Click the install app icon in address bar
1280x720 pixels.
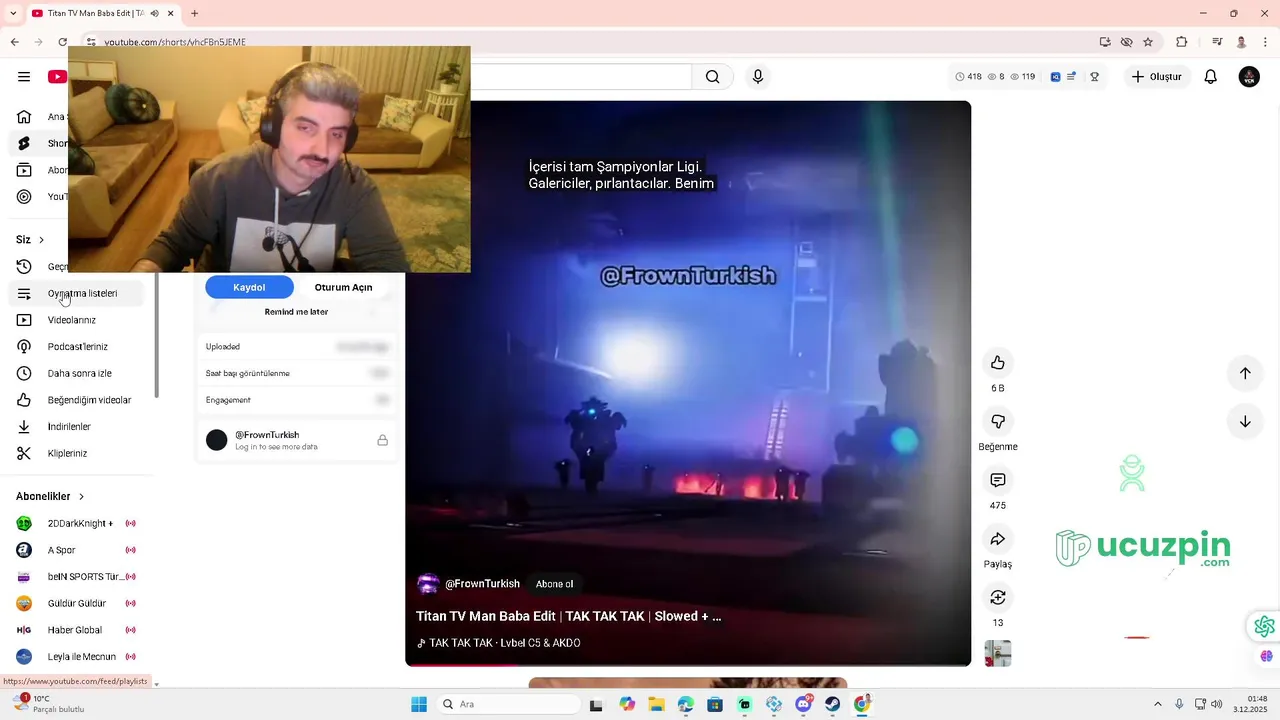coord(1105,42)
